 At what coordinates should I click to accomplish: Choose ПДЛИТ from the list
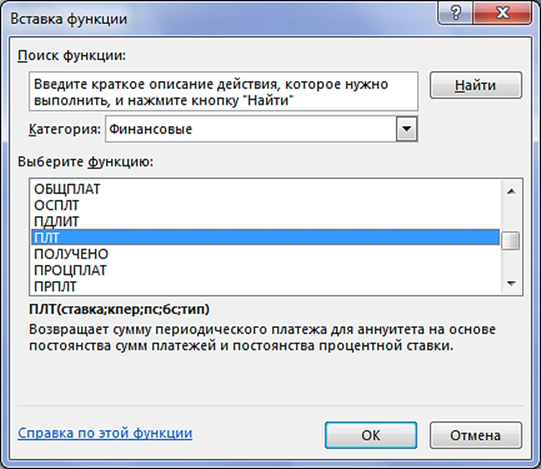click(x=265, y=222)
